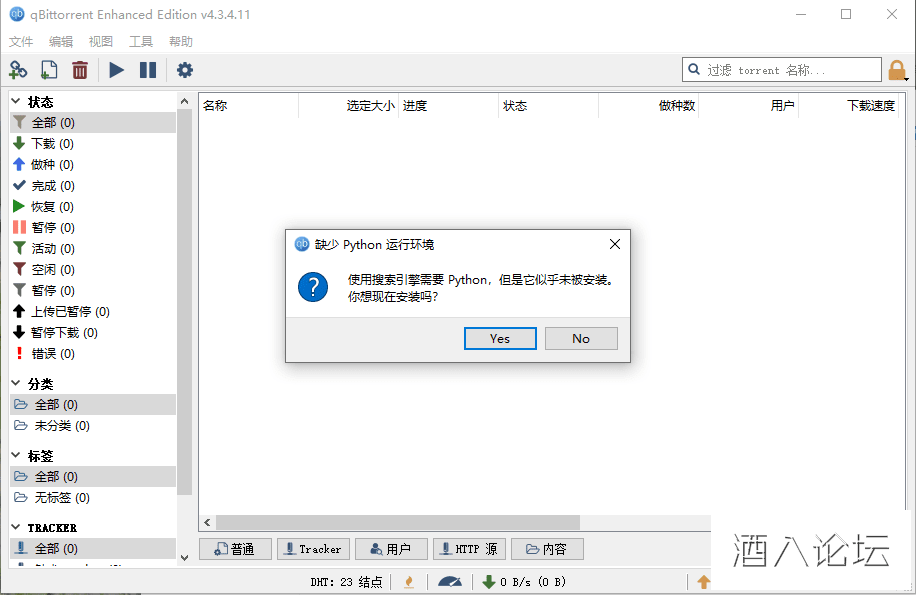Click the torrent name filter field
Viewport: 916px width, 595px height.
pyautogui.click(x=782, y=70)
